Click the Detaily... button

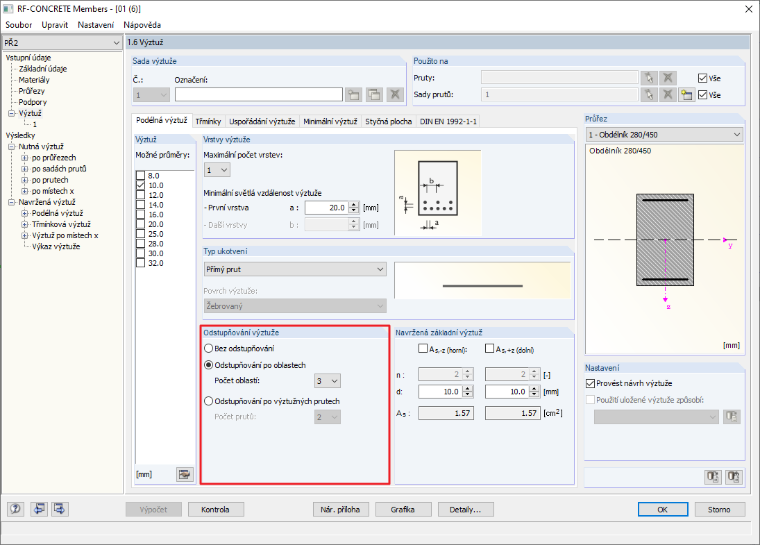point(465,509)
